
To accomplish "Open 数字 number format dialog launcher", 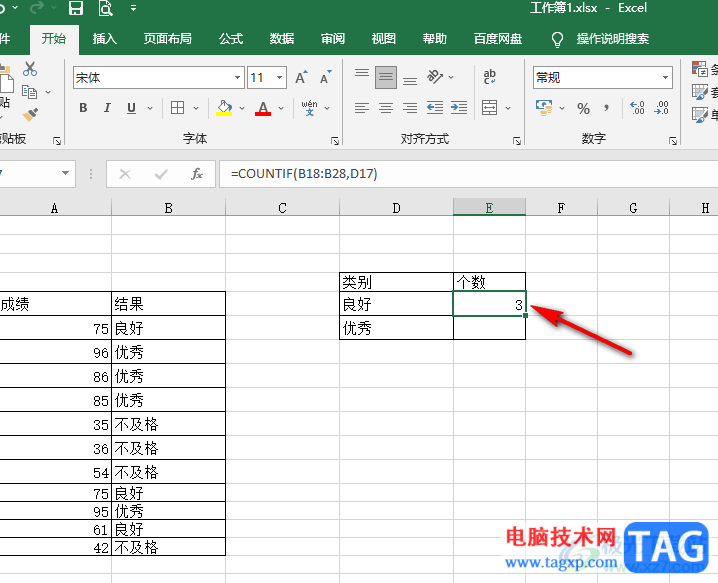I will coord(673,141).
